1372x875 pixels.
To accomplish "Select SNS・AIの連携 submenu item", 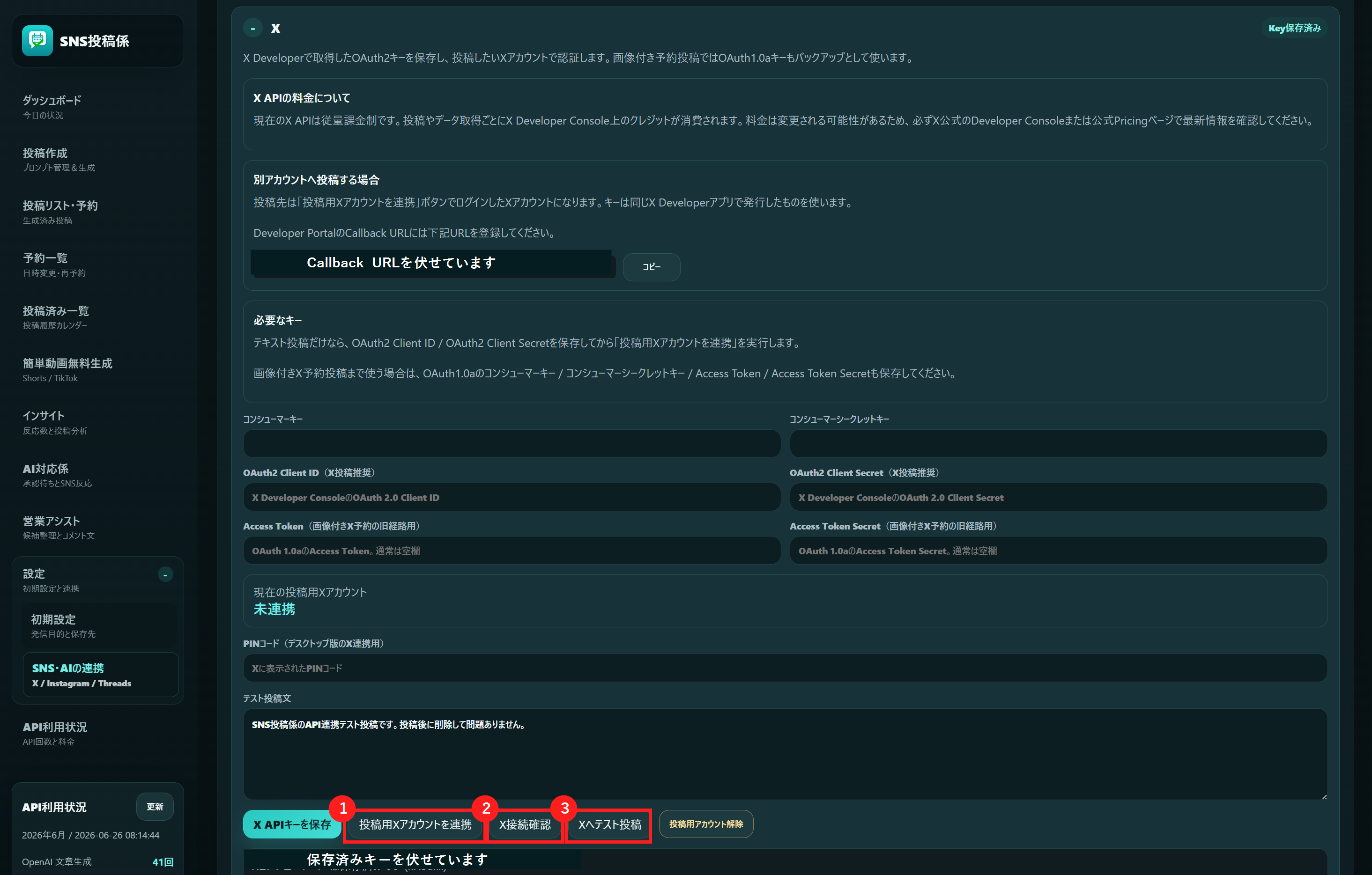I will coord(100,675).
